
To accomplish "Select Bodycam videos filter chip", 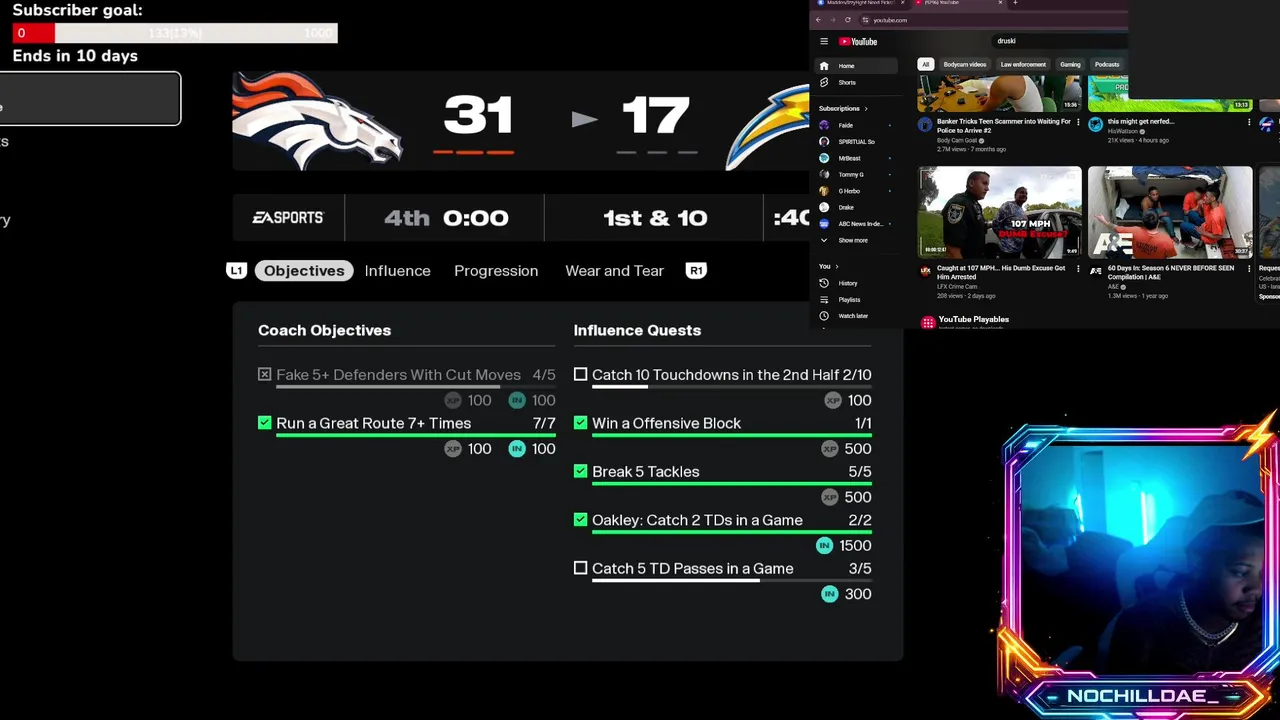I will tap(965, 65).
